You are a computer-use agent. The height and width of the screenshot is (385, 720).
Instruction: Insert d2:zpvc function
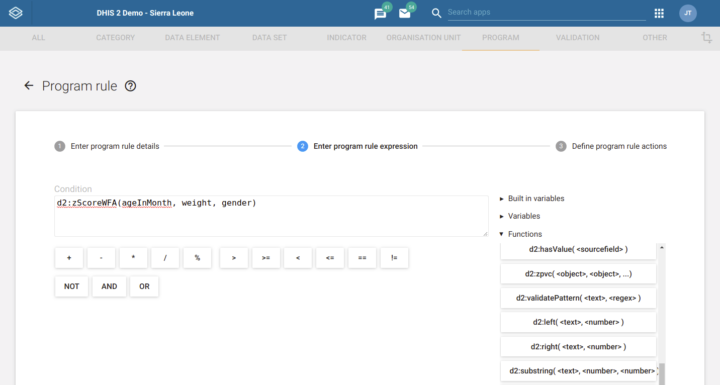(578, 274)
